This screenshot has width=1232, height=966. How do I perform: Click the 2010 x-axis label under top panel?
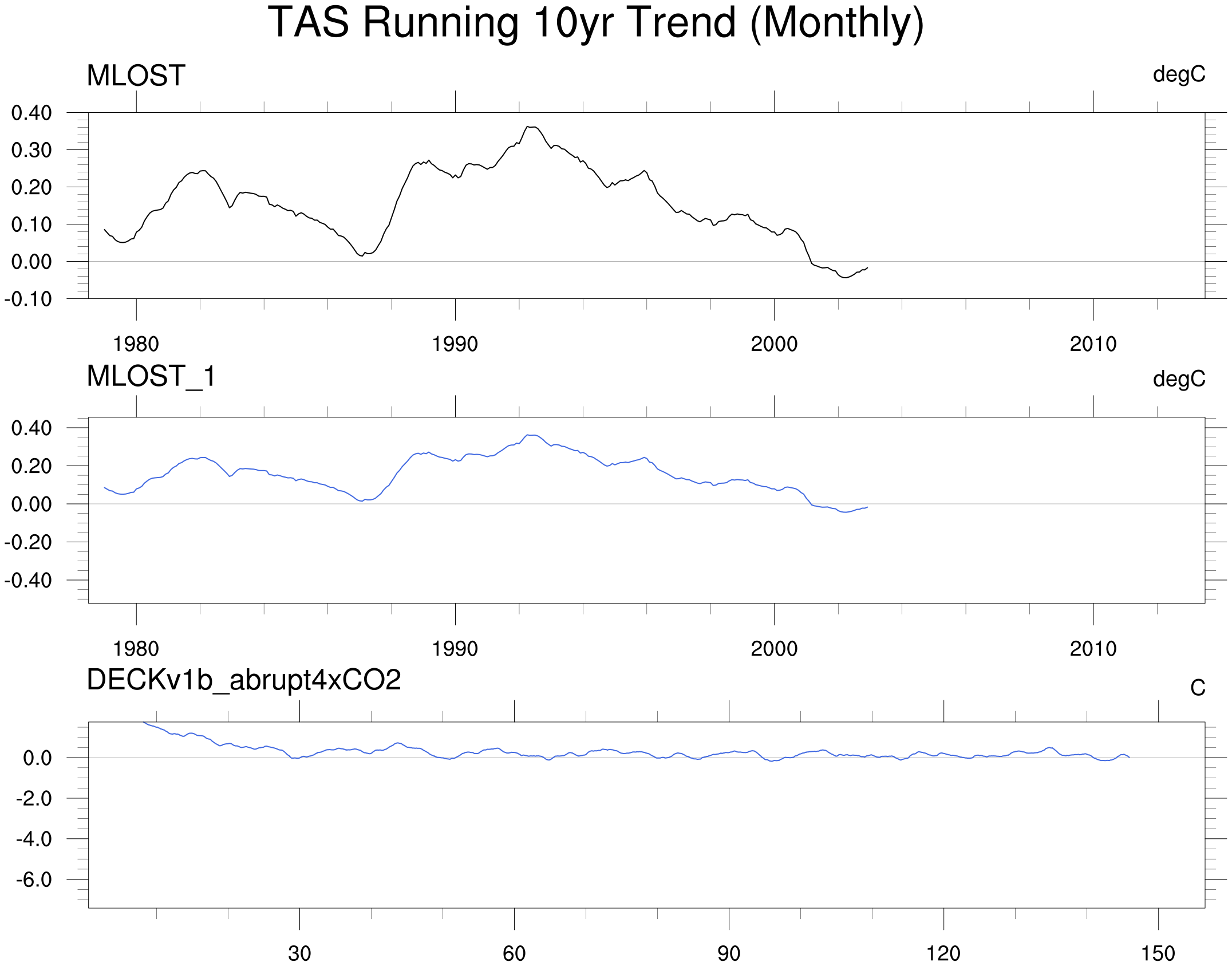(x=1093, y=344)
